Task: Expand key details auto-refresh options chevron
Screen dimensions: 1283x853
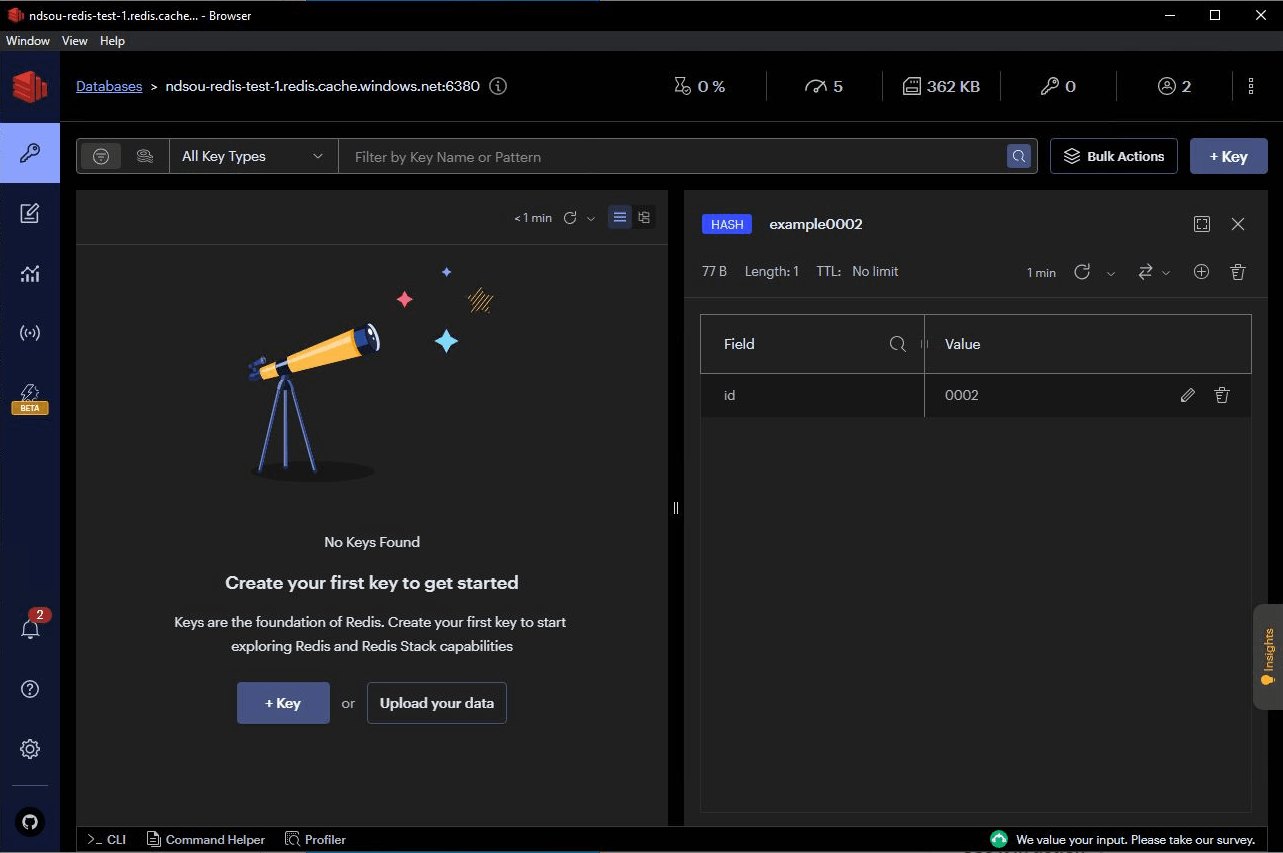Action: [1111, 273]
